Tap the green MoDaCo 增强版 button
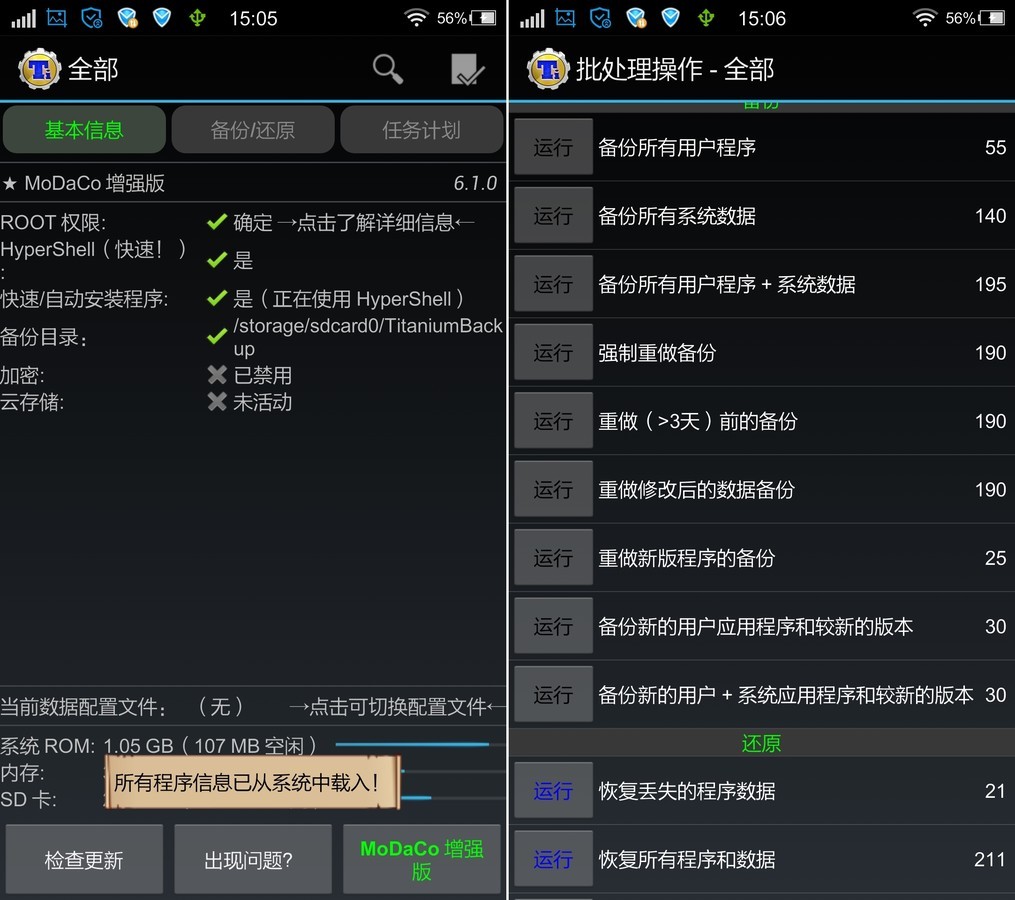This screenshot has height=900, width=1015. point(421,860)
